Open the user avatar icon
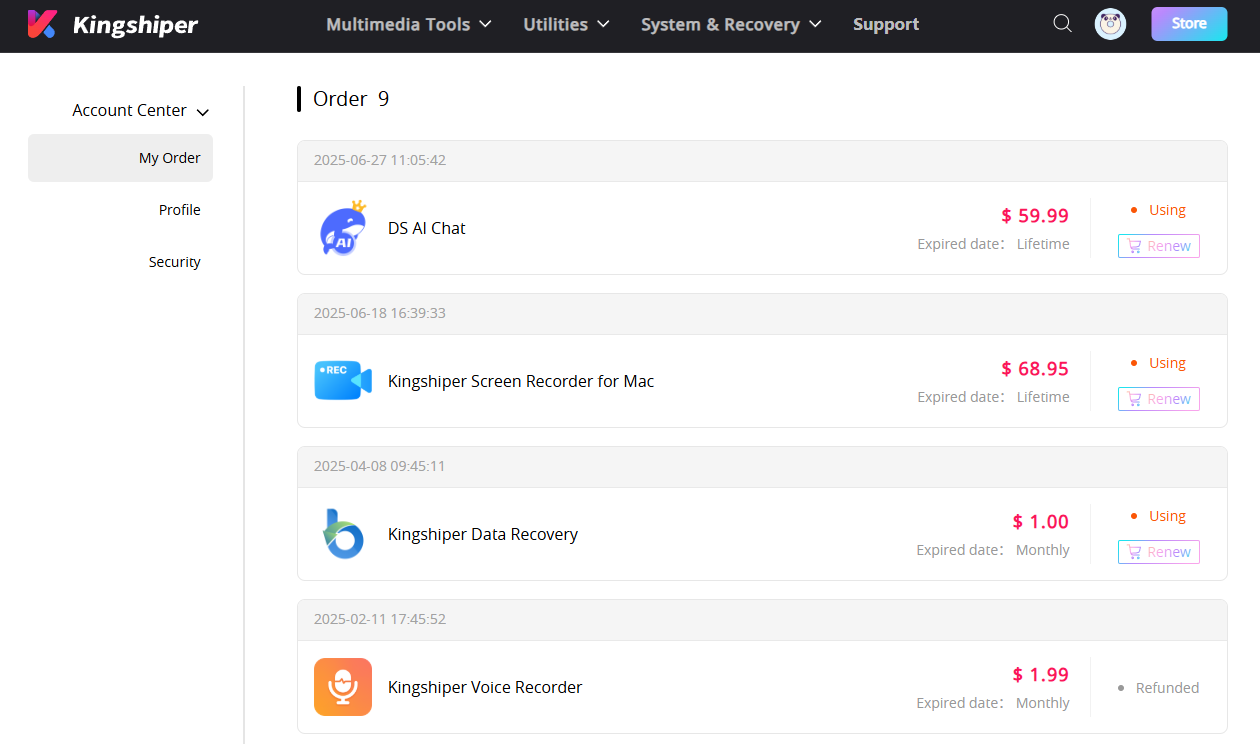Image resolution: width=1260 pixels, height=744 pixels. point(1110,24)
